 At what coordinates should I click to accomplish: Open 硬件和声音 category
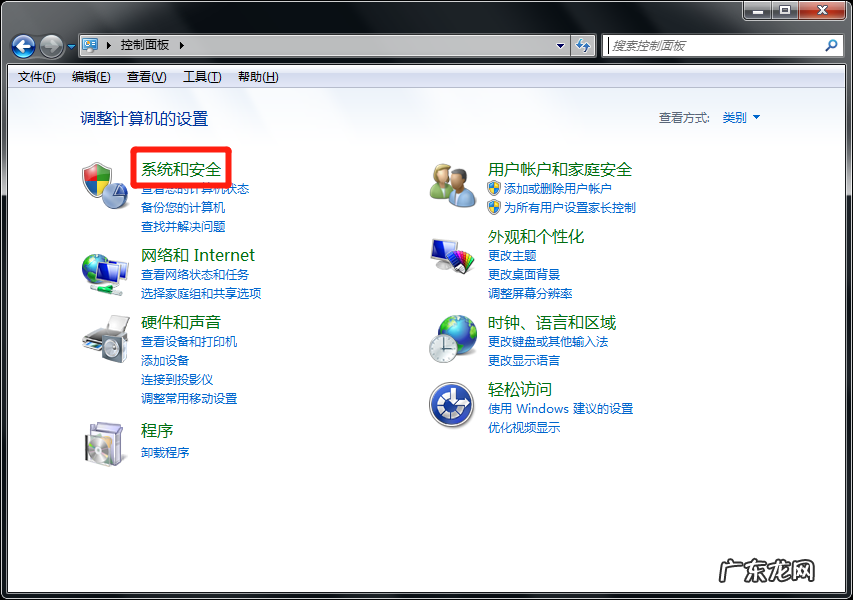pos(181,322)
